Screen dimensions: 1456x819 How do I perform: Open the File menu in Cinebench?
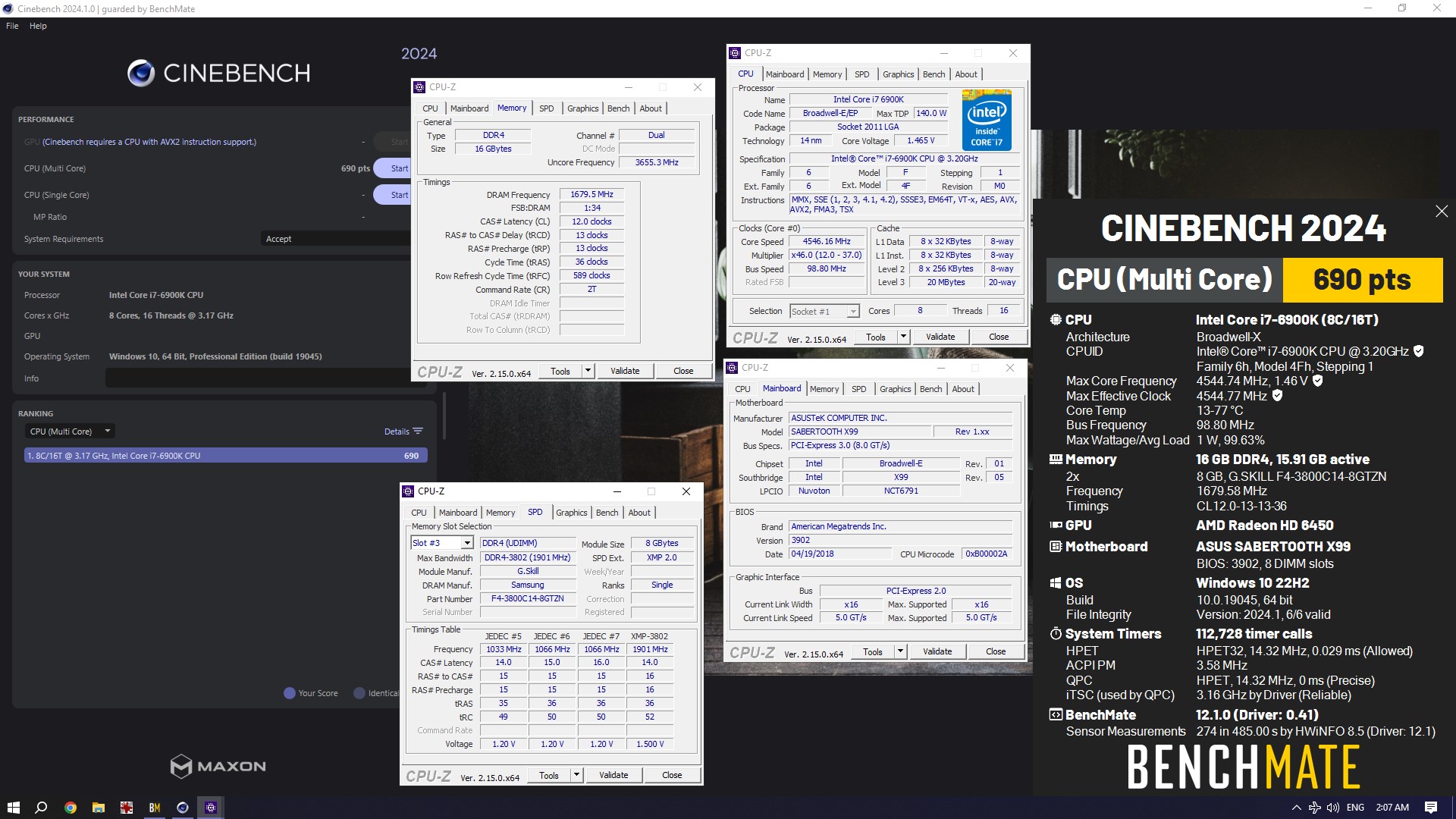(x=12, y=26)
